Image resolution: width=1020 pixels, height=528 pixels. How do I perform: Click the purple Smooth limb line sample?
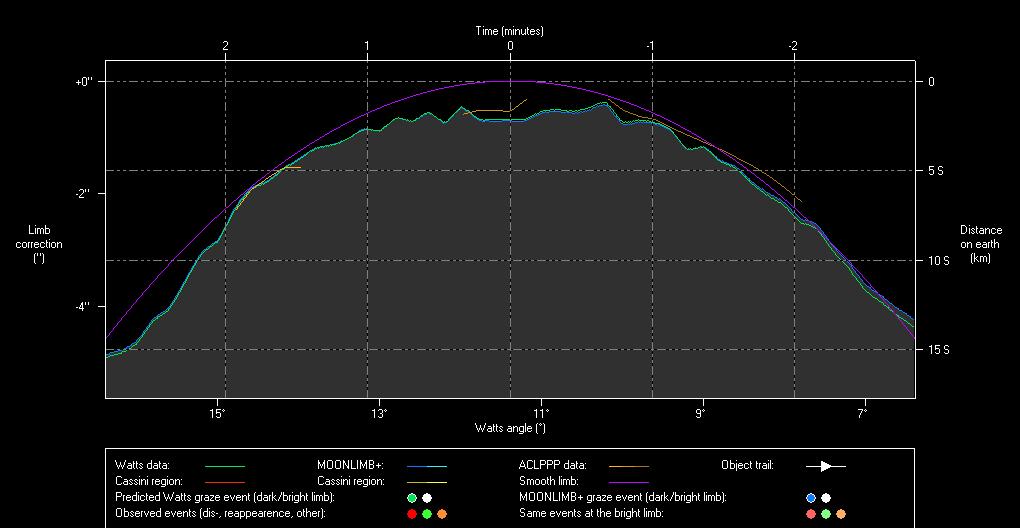tap(628, 481)
